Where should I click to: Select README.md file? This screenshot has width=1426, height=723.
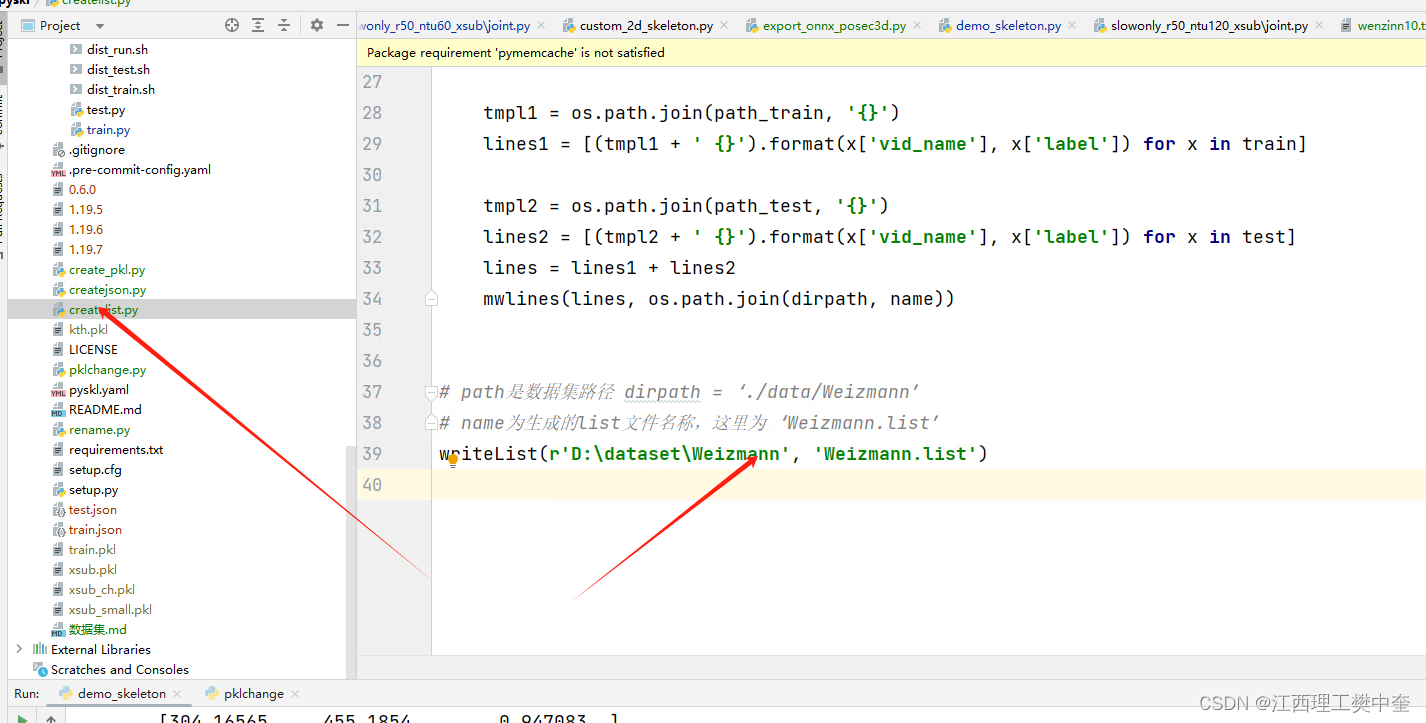105,410
